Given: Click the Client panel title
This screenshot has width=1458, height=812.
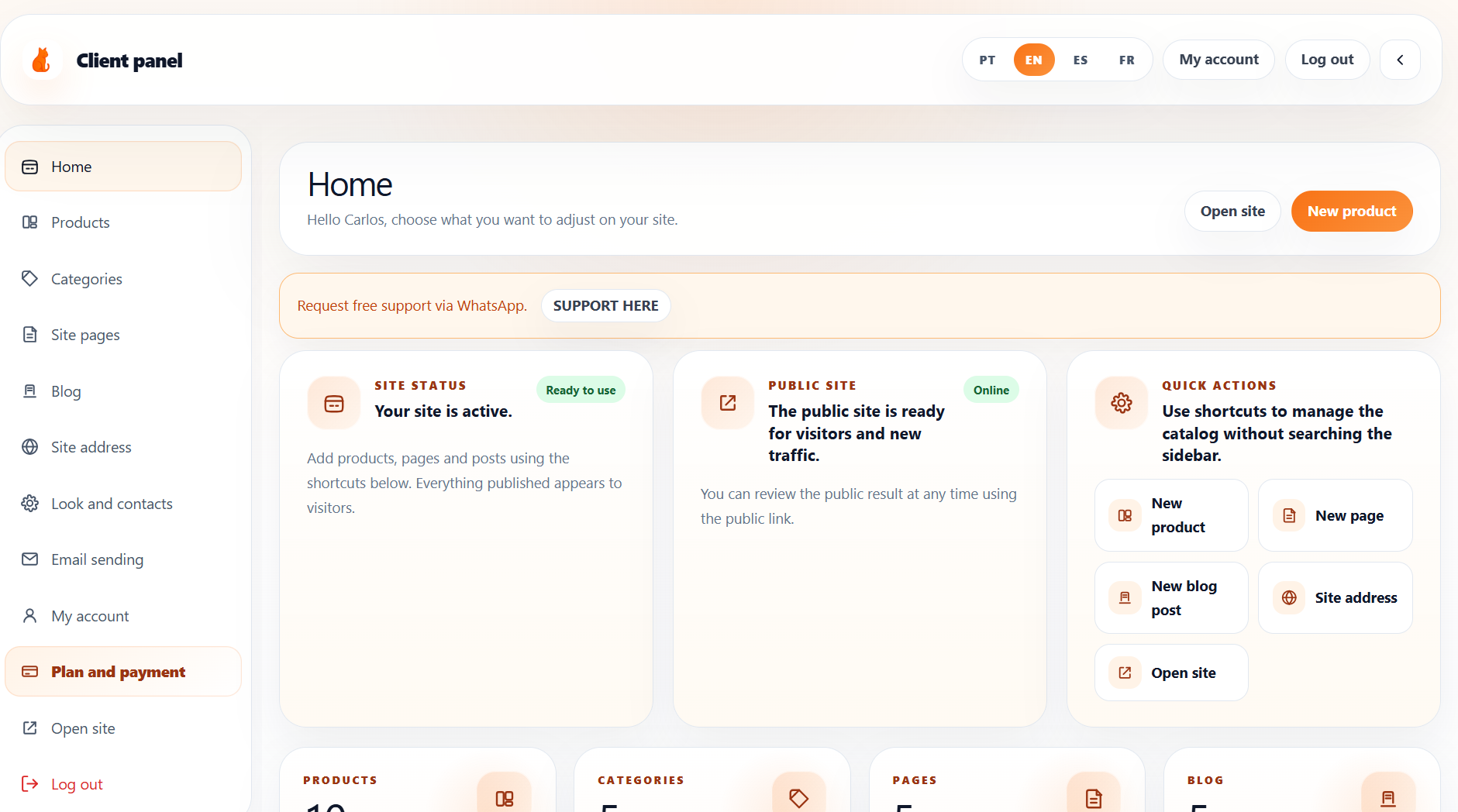Looking at the screenshot, I should [x=129, y=60].
